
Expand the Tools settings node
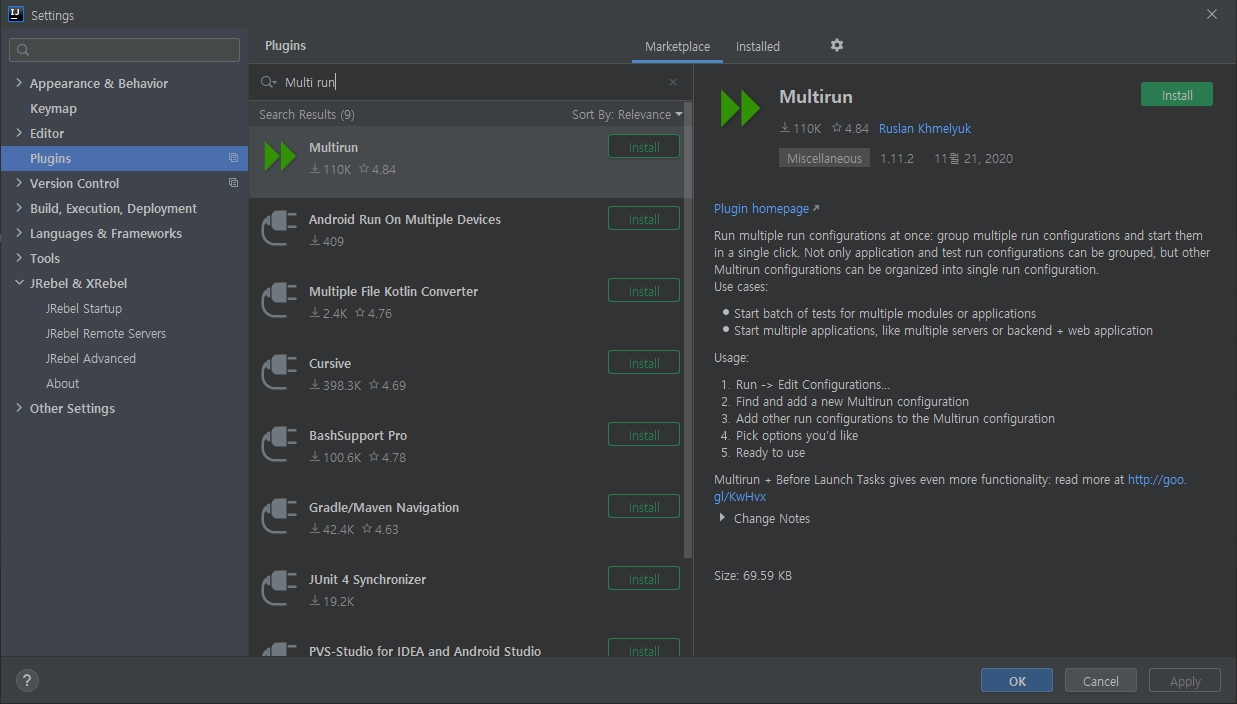(19, 258)
